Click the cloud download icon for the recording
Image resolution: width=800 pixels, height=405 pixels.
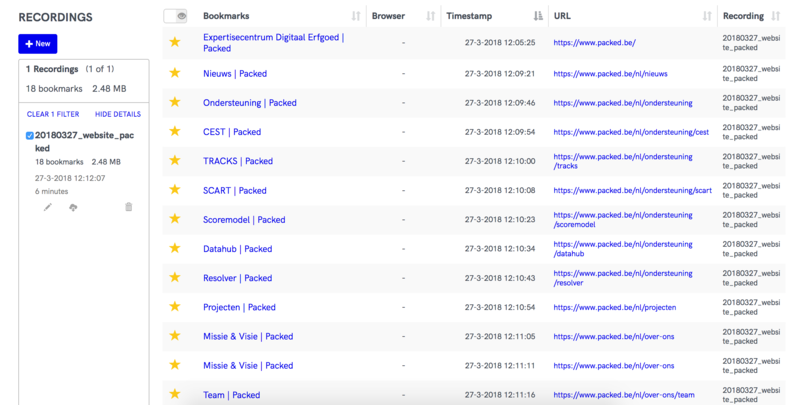73,207
